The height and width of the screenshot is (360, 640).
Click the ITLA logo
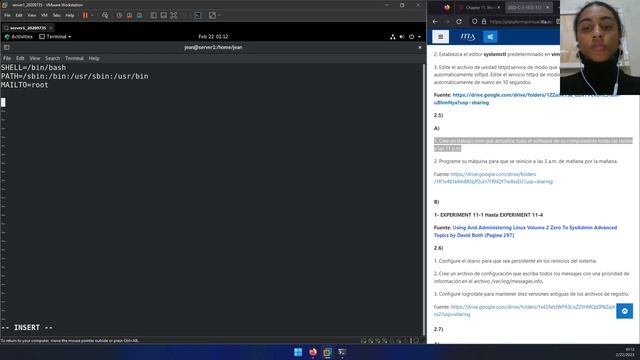coord(467,37)
